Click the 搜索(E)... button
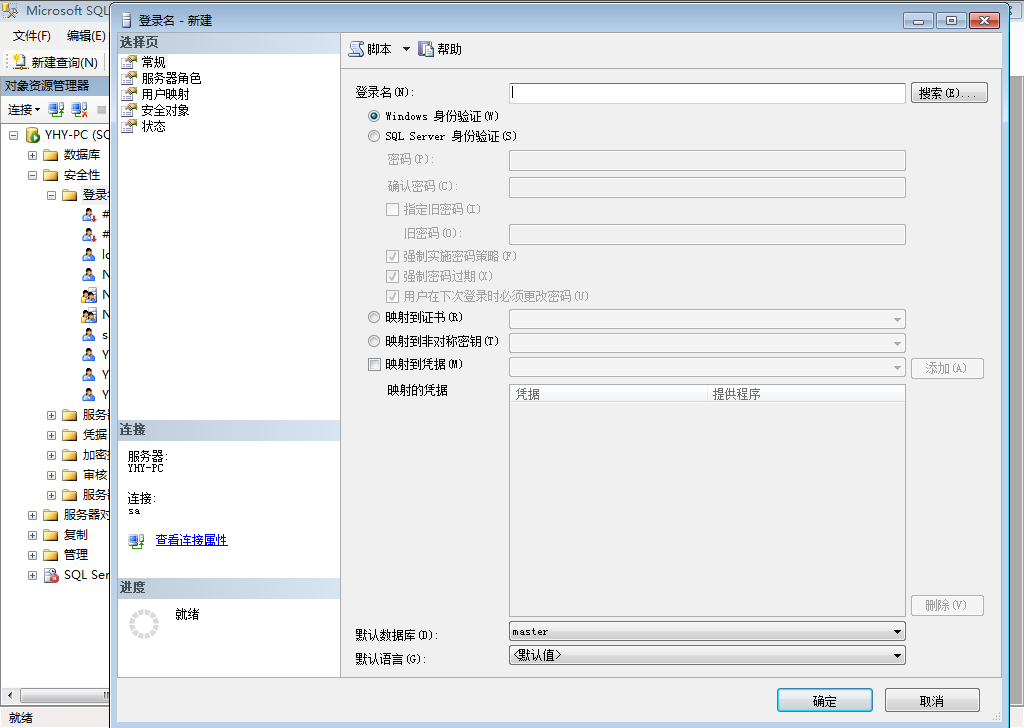This screenshot has width=1024, height=728. coord(949,93)
